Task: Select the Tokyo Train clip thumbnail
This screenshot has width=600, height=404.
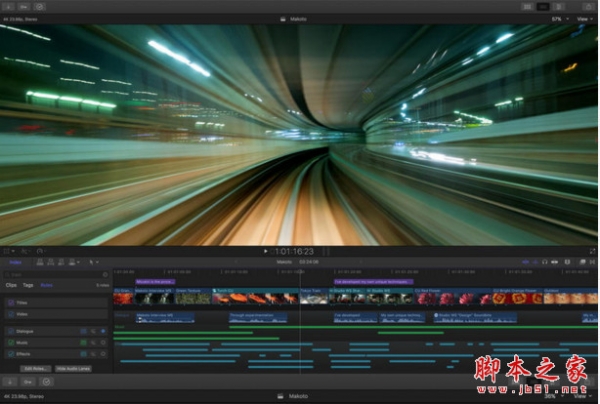Action: (314, 296)
